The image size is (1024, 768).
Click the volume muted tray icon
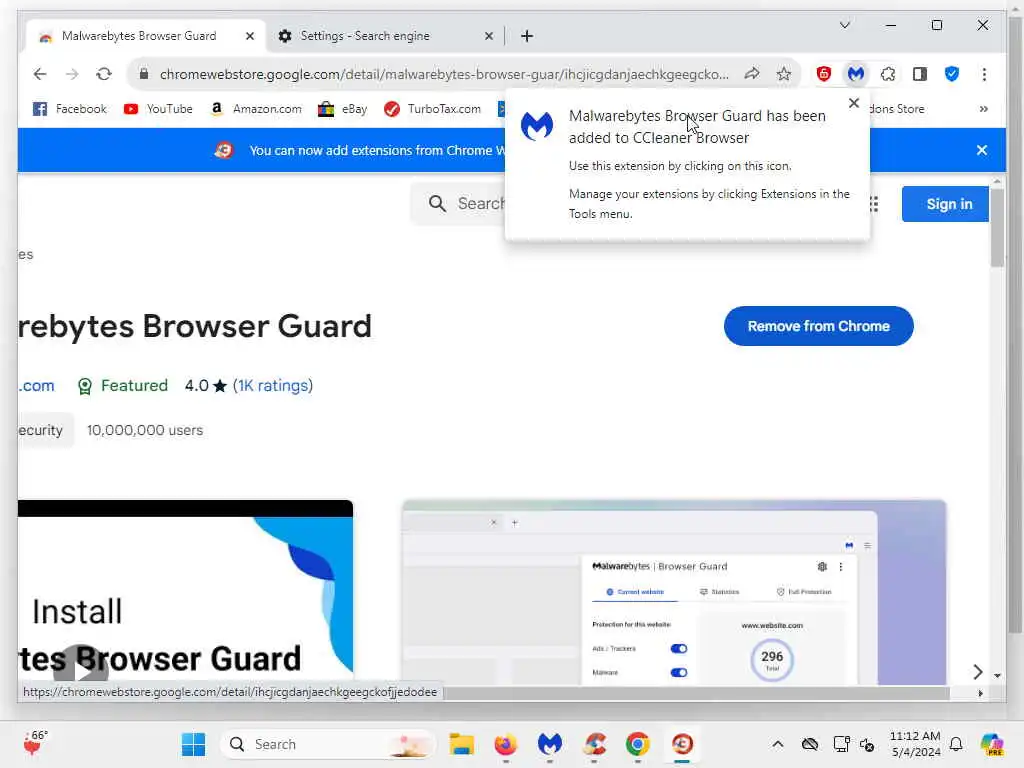tap(867, 744)
